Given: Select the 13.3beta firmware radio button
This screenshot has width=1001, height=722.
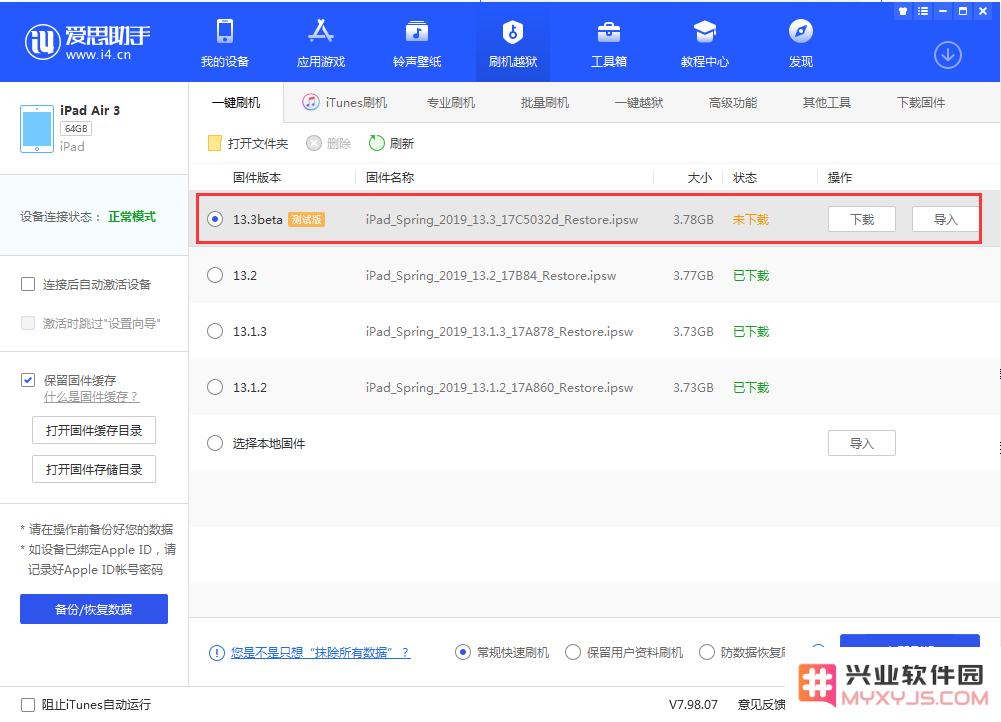Looking at the screenshot, I should (x=215, y=219).
